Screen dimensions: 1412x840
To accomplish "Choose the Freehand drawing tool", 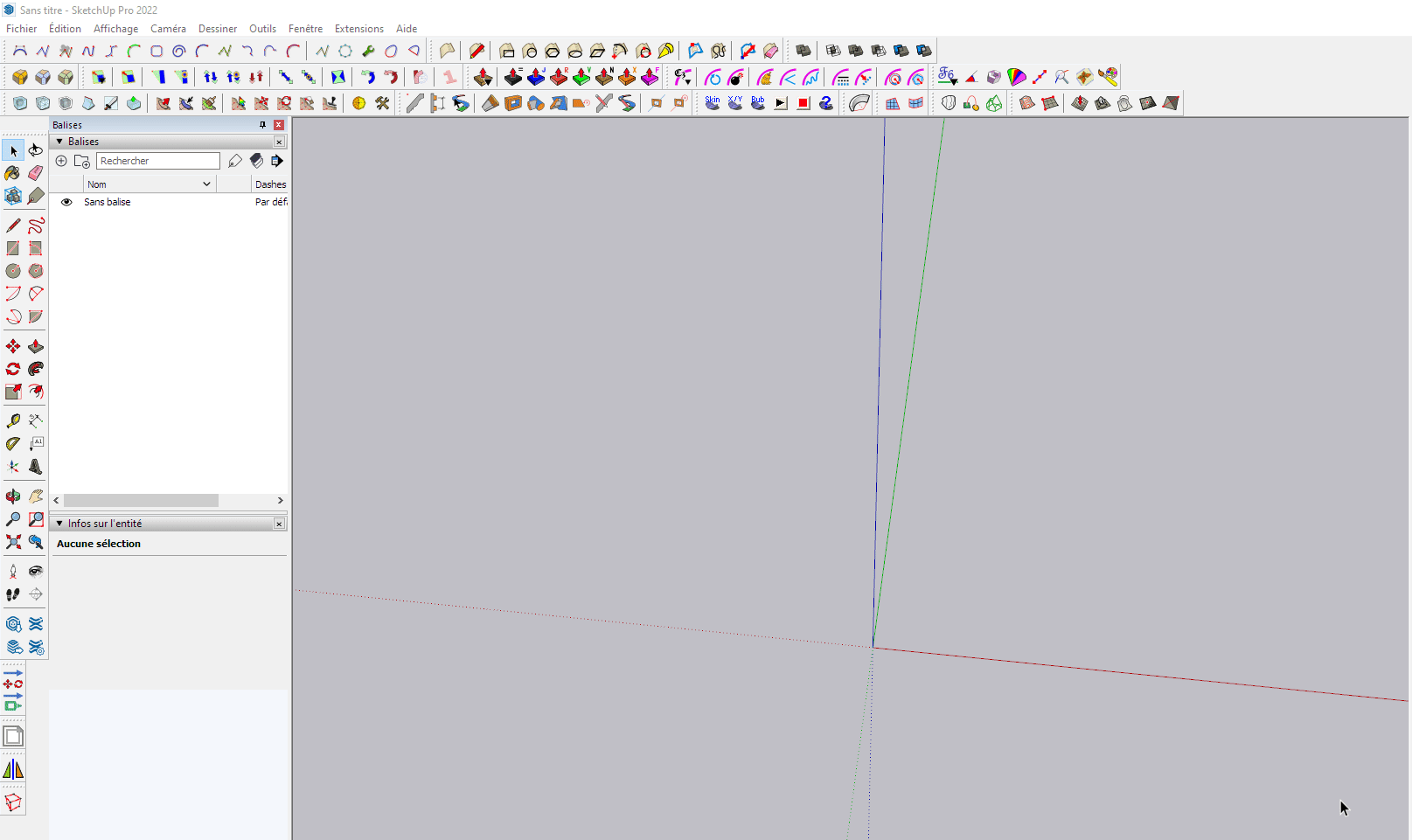I will point(36,226).
